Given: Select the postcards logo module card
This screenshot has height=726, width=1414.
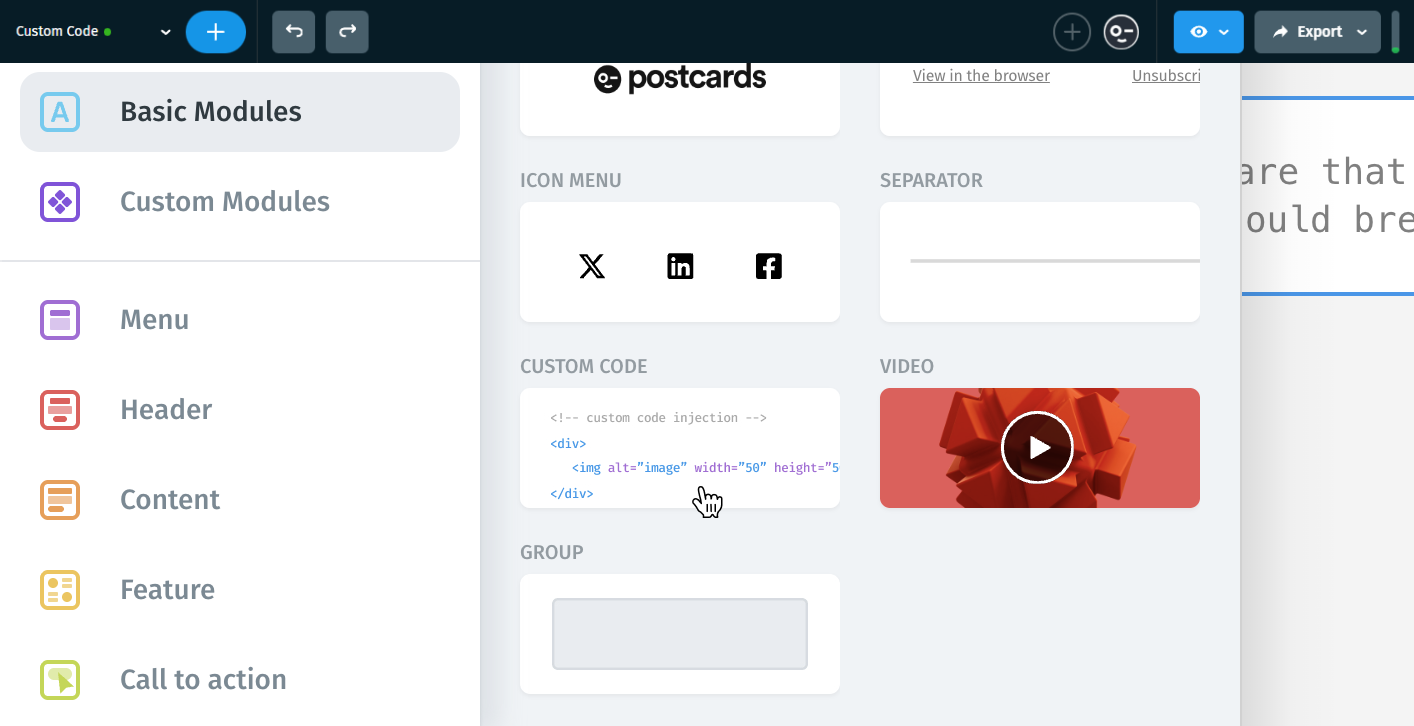Looking at the screenshot, I should [680, 99].
